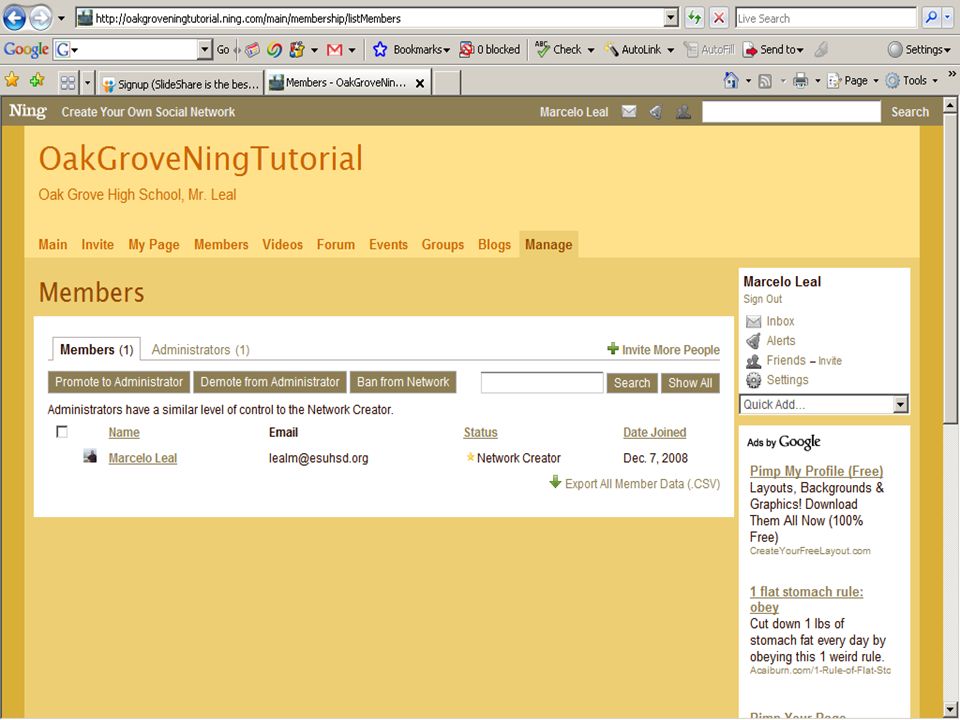The image size is (960, 720).
Task: Click the ABC spell Check icon
Action: click(542, 49)
